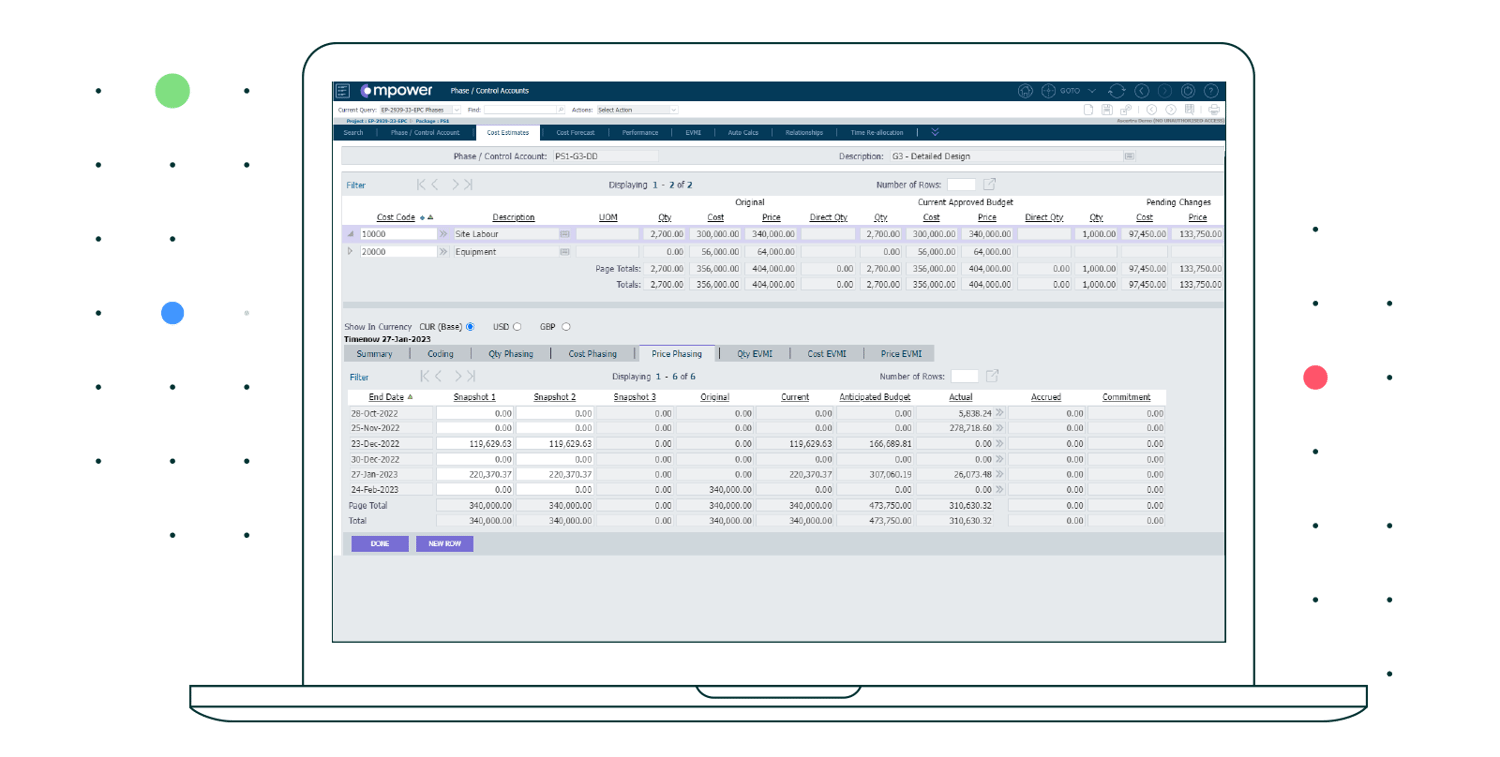Select the GBP currency radio button
Screen dimensions: 1500x757
click(x=564, y=326)
